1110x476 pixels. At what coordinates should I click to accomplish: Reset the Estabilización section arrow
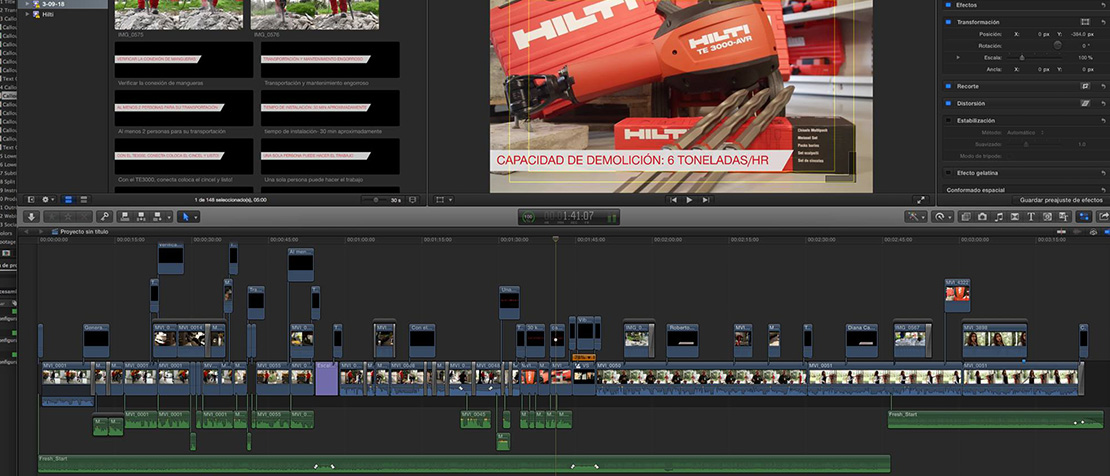tap(1103, 120)
